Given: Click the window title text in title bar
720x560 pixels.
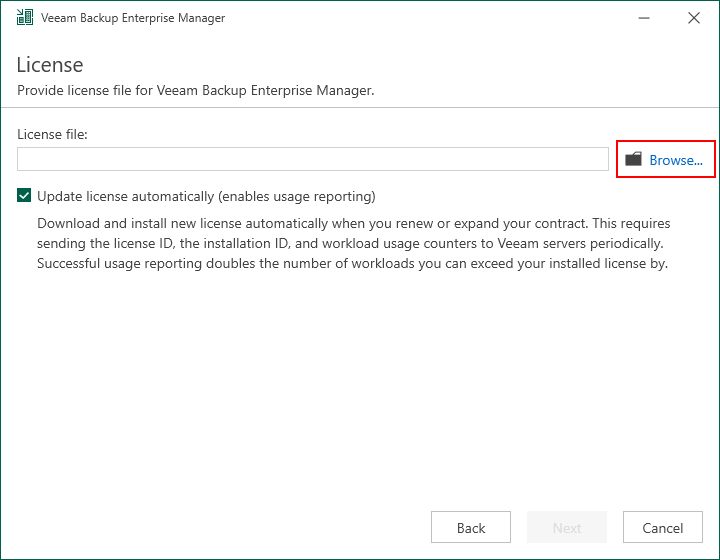Looking at the screenshot, I should coord(133,18).
